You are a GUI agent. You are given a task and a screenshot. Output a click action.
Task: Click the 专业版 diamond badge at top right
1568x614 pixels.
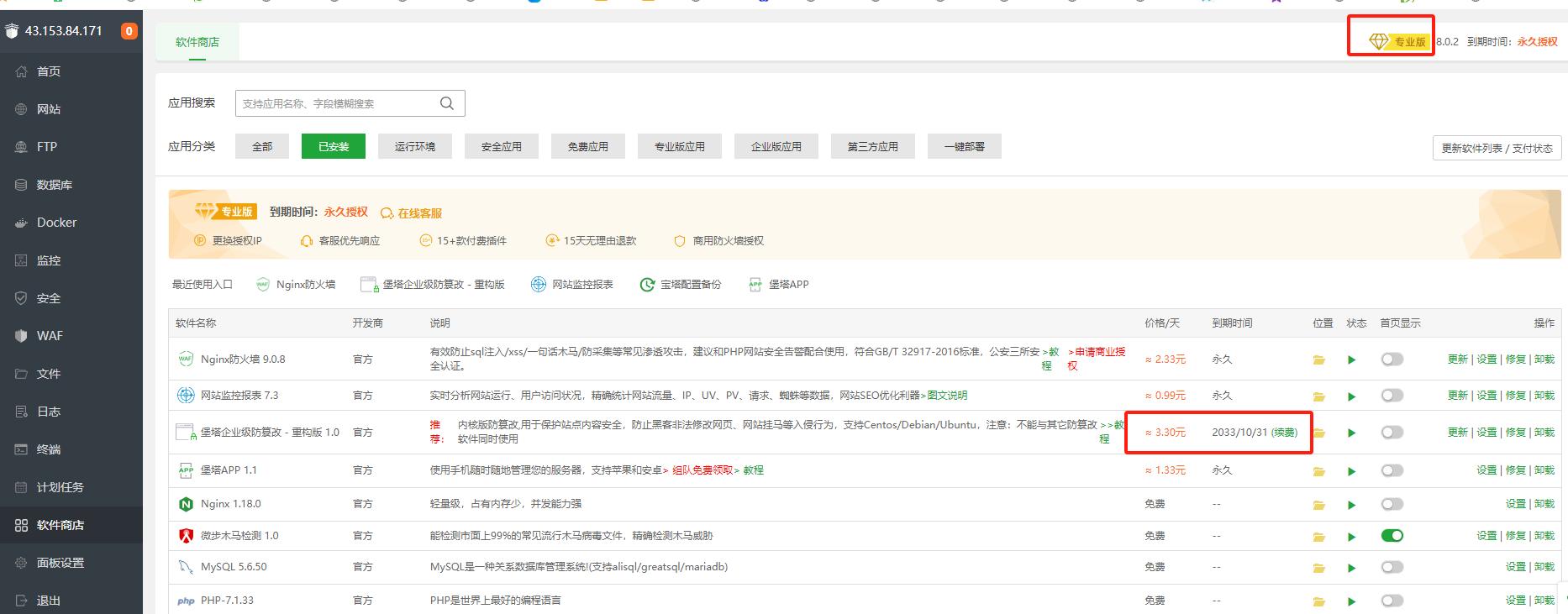[1398, 41]
